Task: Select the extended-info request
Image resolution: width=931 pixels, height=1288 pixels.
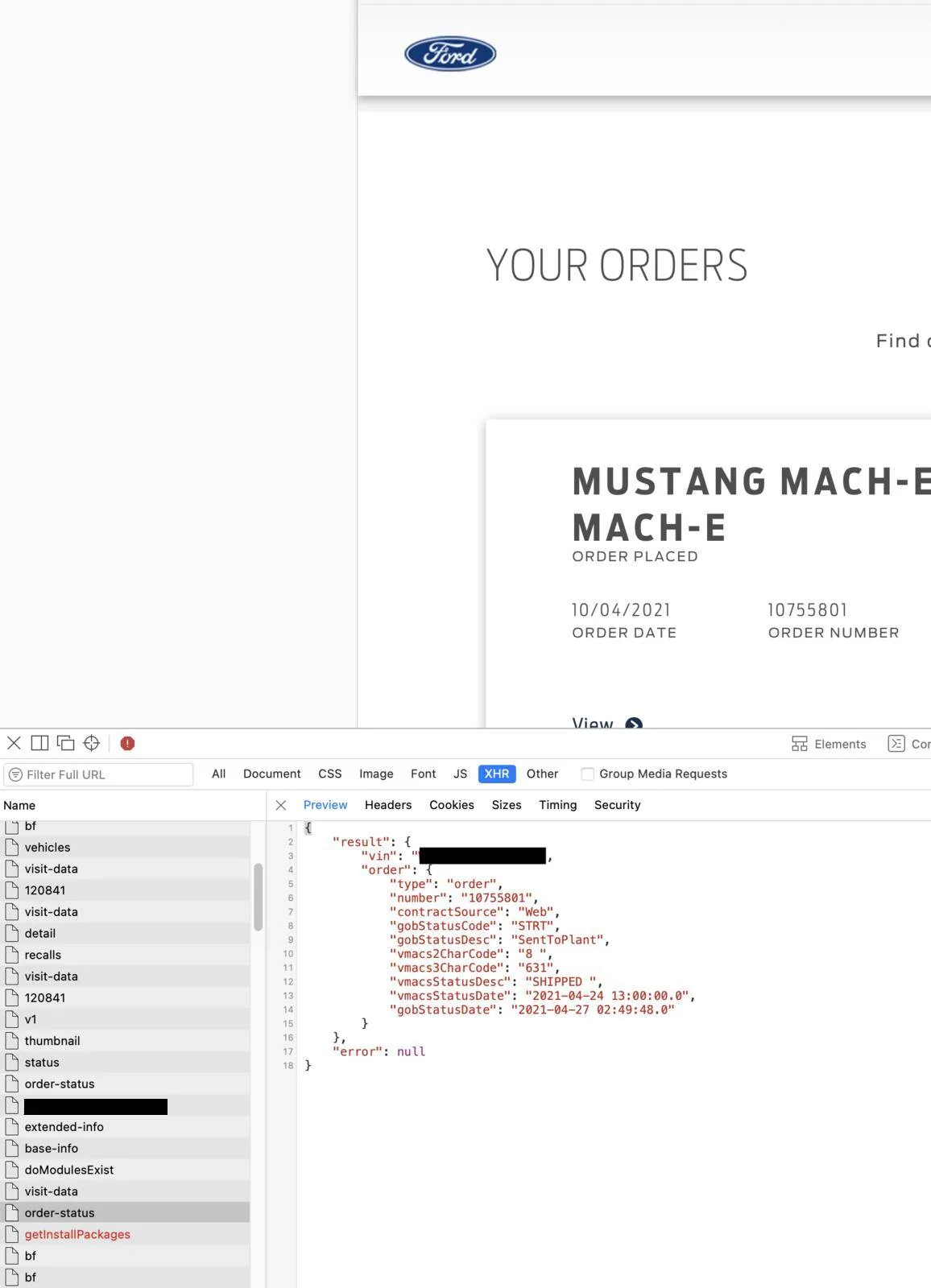Action: 125,1127
